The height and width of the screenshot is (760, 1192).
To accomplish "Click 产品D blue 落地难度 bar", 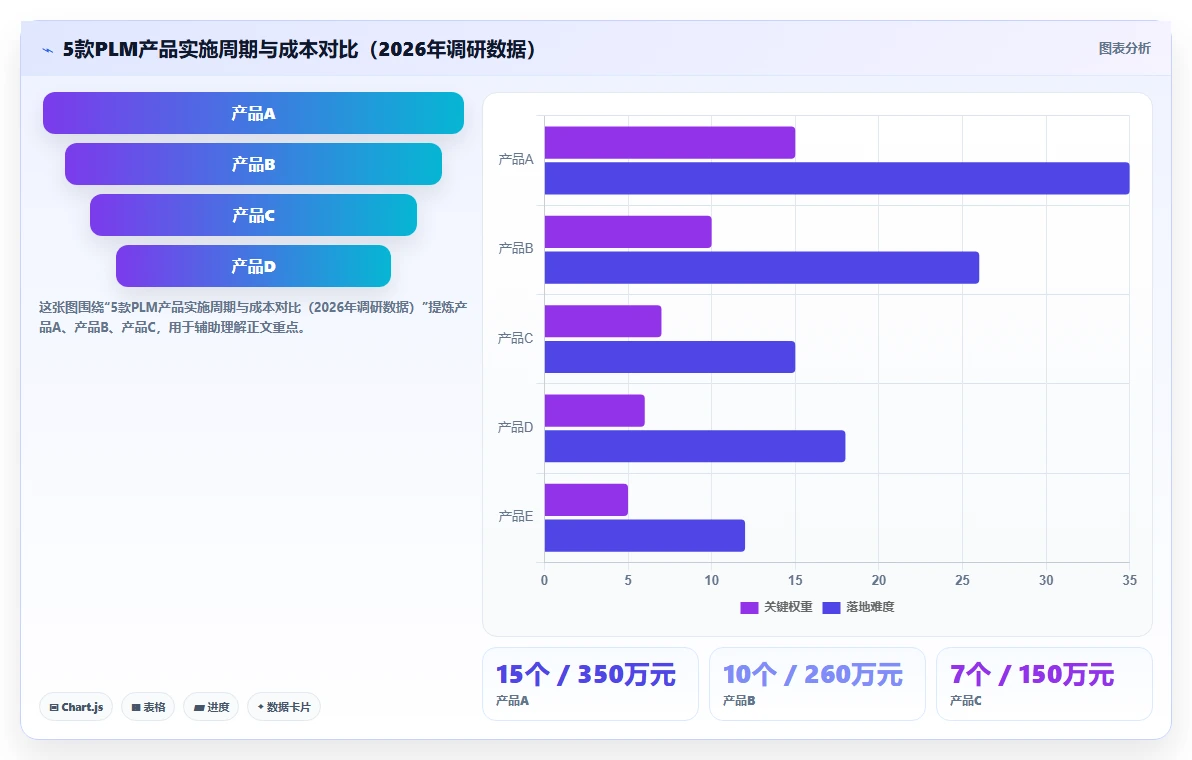I will (695, 446).
